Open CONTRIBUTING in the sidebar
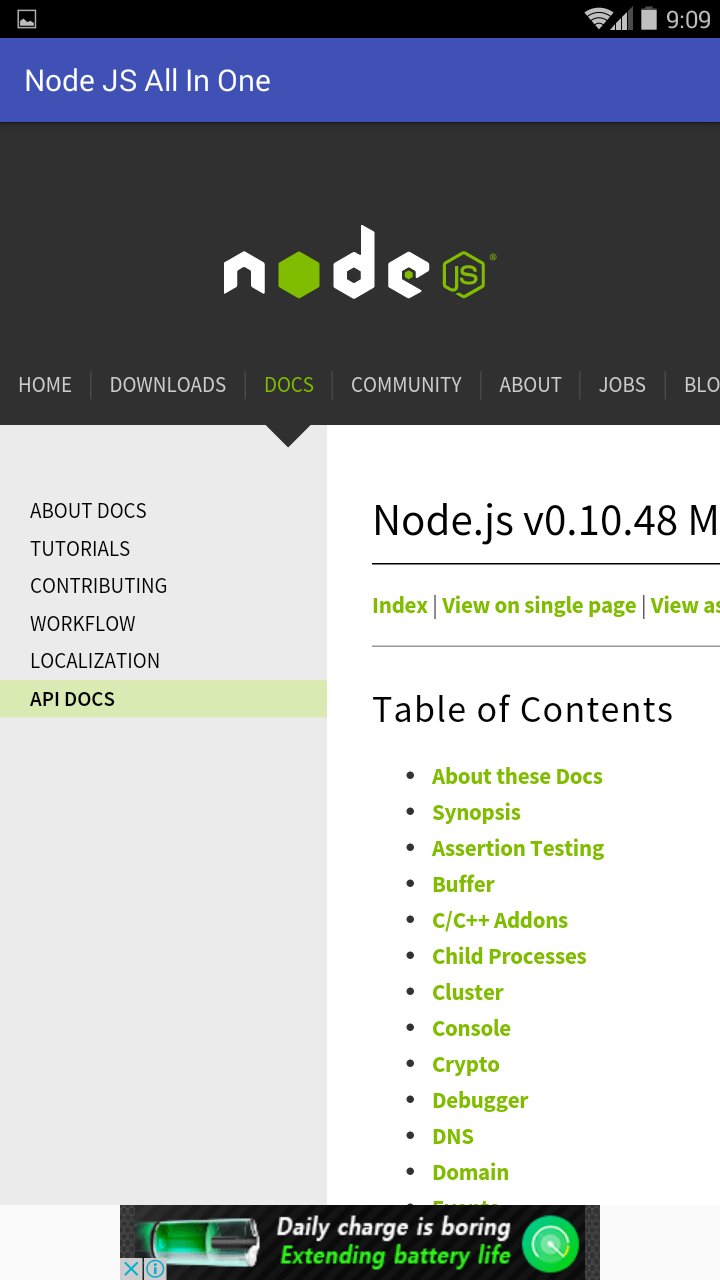The image size is (720, 1280). [x=98, y=586]
